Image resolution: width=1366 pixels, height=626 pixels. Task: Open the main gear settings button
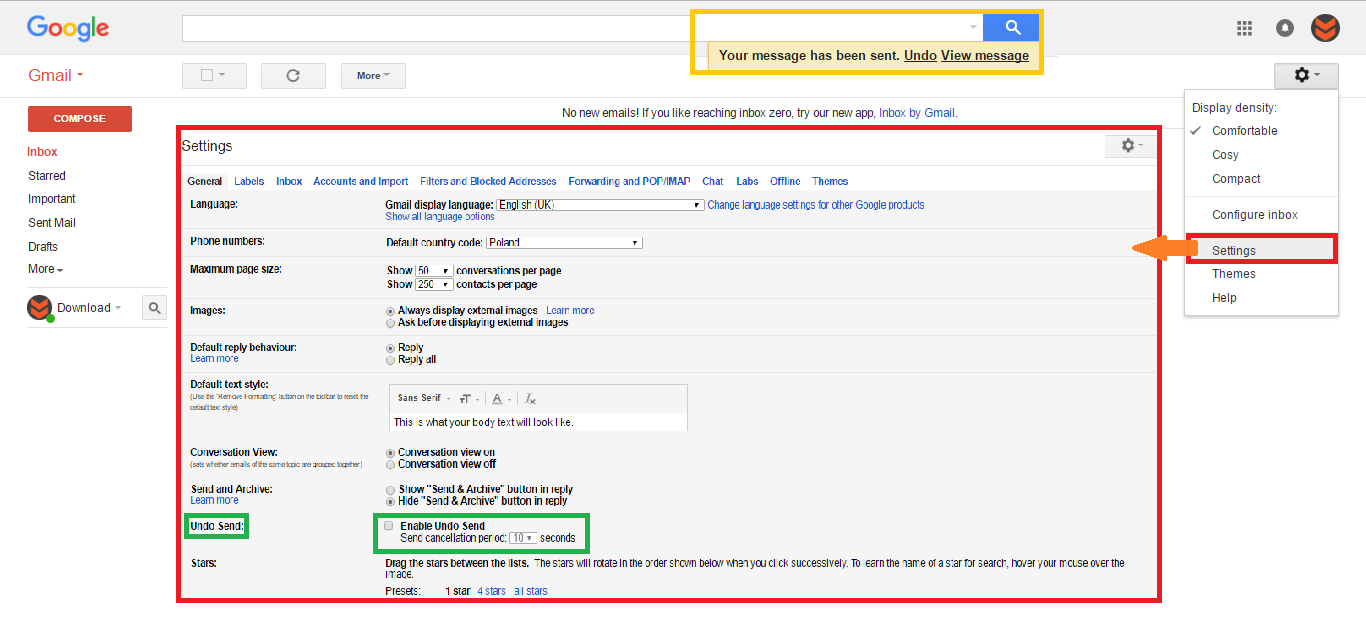pyautogui.click(x=1306, y=75)
